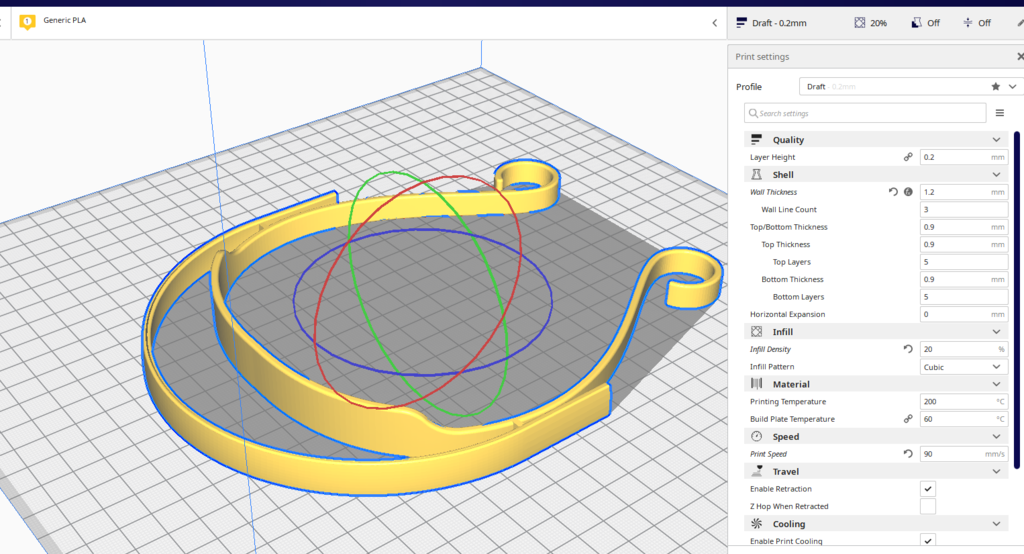Image resolution: width=1024 pixels, height=554 pixels.
Task: Uncheck the Enable Retraction checkbox
Action: (928, 489)
